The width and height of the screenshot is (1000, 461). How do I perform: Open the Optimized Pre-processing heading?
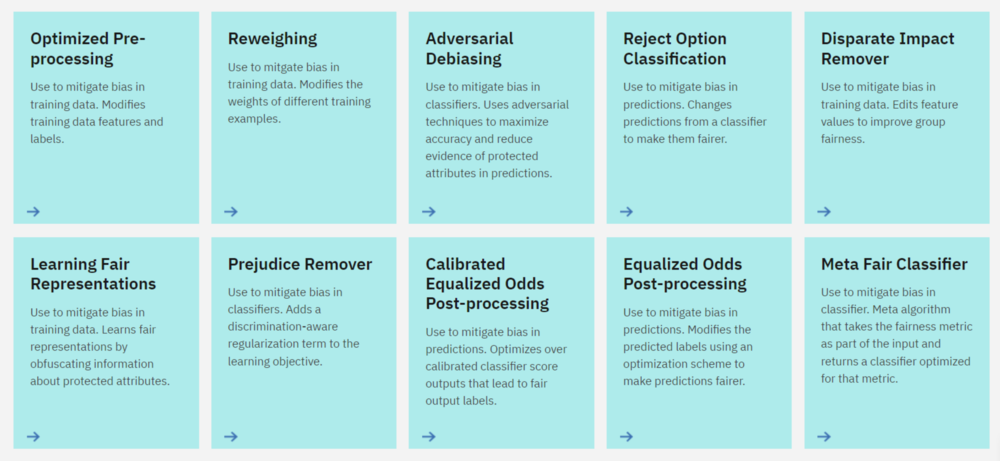[x=88, y=48]
